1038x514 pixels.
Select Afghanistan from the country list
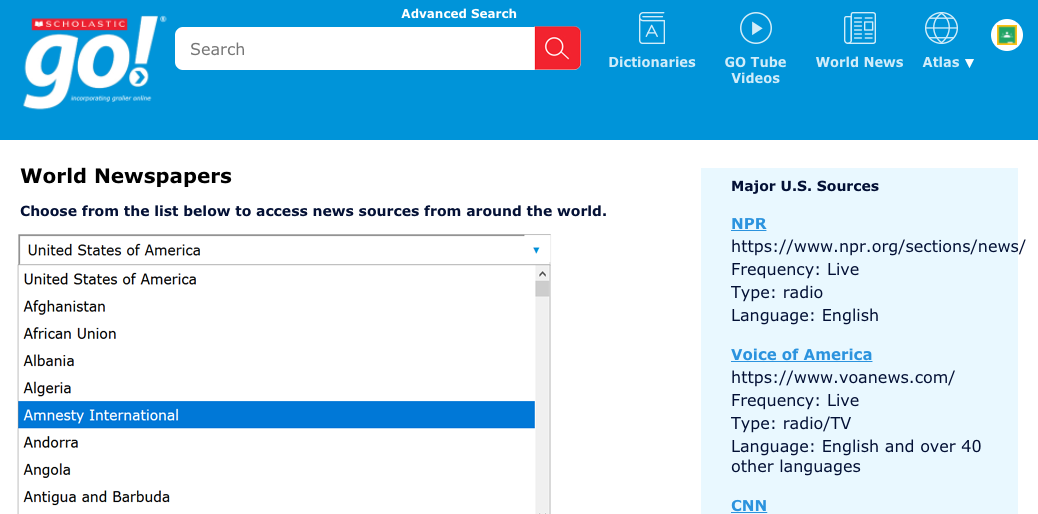tap(65, 307)
